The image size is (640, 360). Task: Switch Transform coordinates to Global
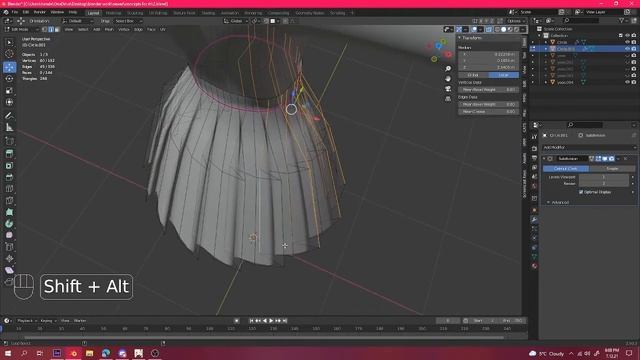point(473,75)
